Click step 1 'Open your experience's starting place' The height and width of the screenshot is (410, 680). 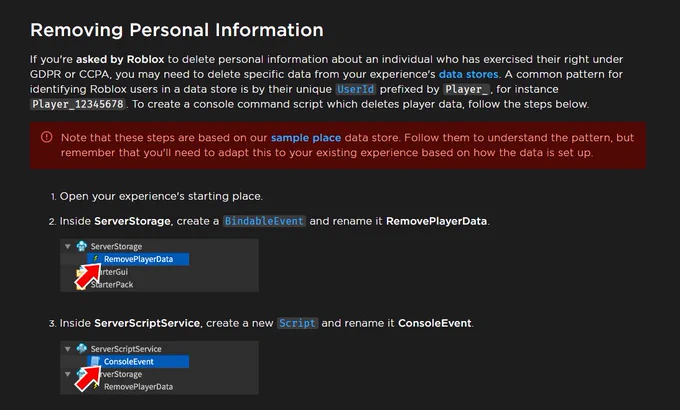(161, 197)
